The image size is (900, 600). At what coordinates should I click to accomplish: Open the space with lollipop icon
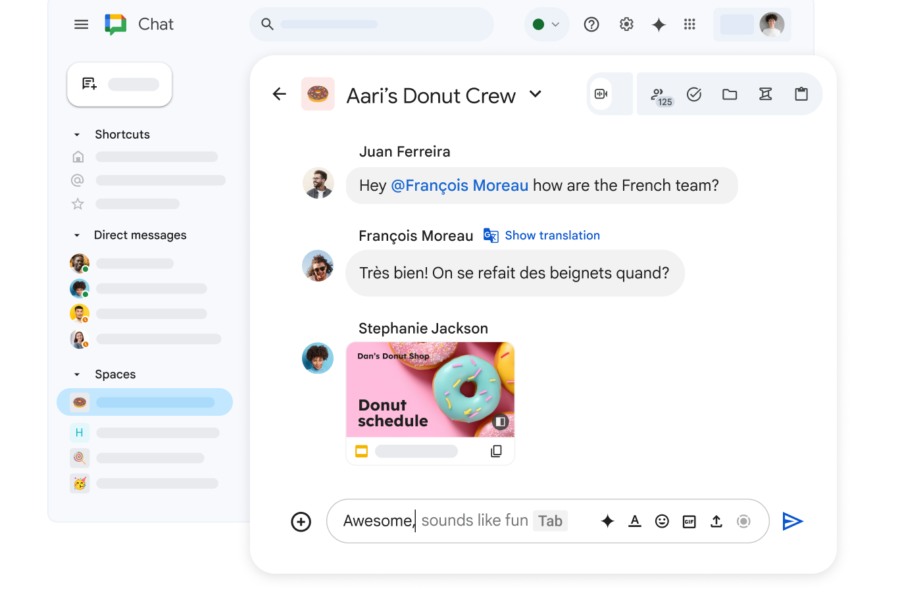(79, 458)
